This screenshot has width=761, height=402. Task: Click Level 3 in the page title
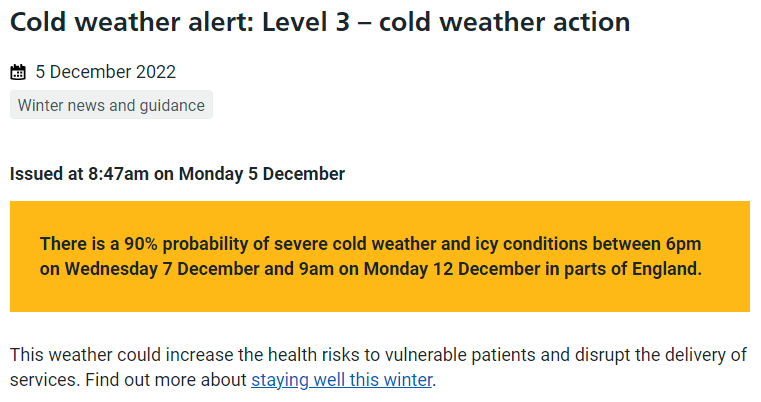click(x=306, y=22)
